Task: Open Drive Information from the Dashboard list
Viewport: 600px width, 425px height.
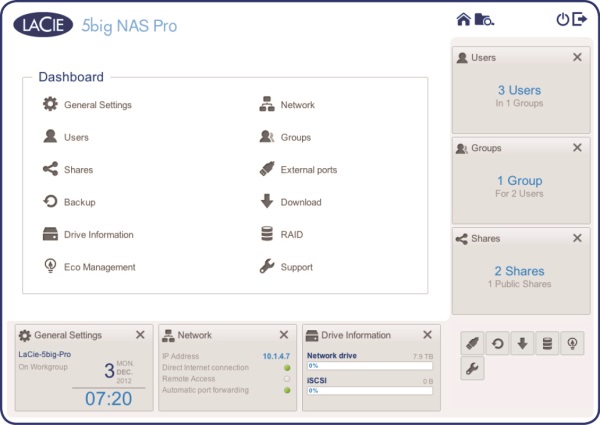Action: [99, 234]
